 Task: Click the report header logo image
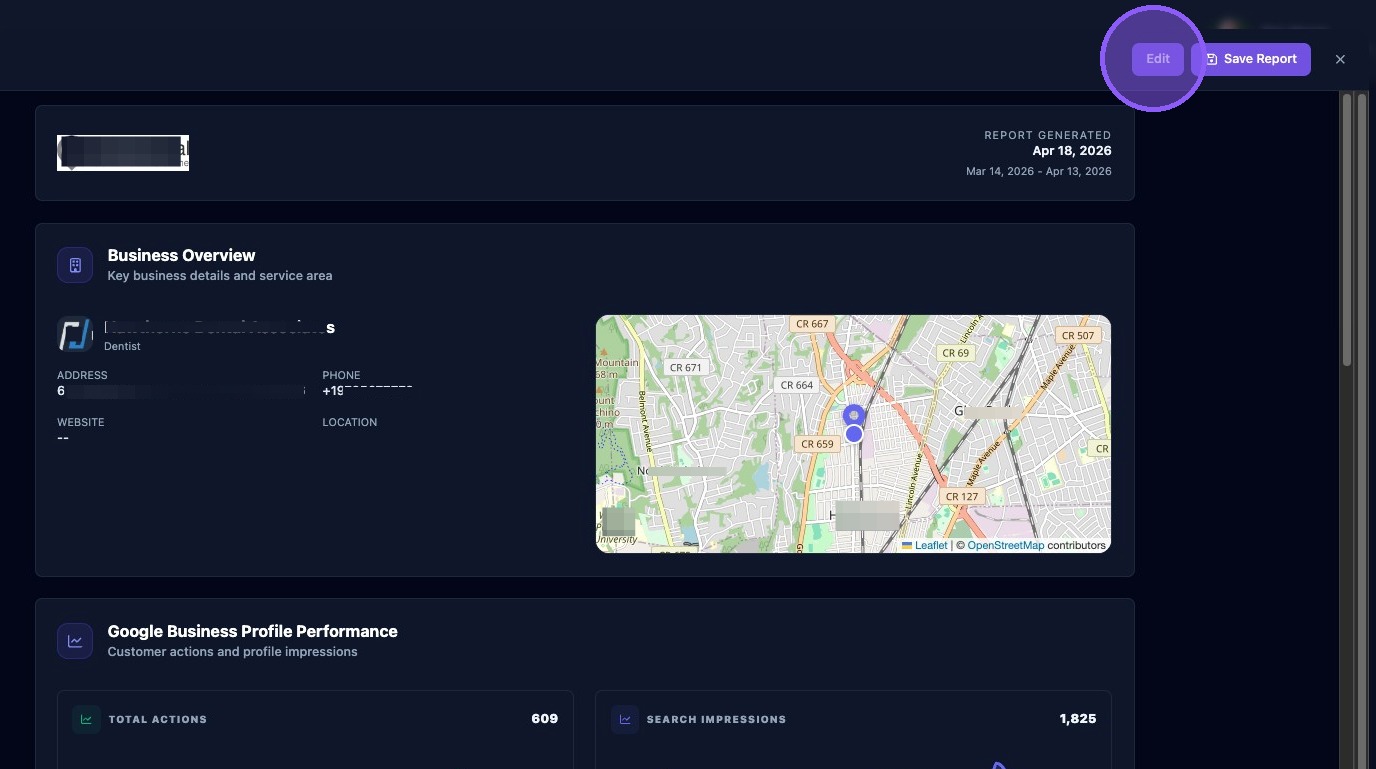tap(123, 153)
